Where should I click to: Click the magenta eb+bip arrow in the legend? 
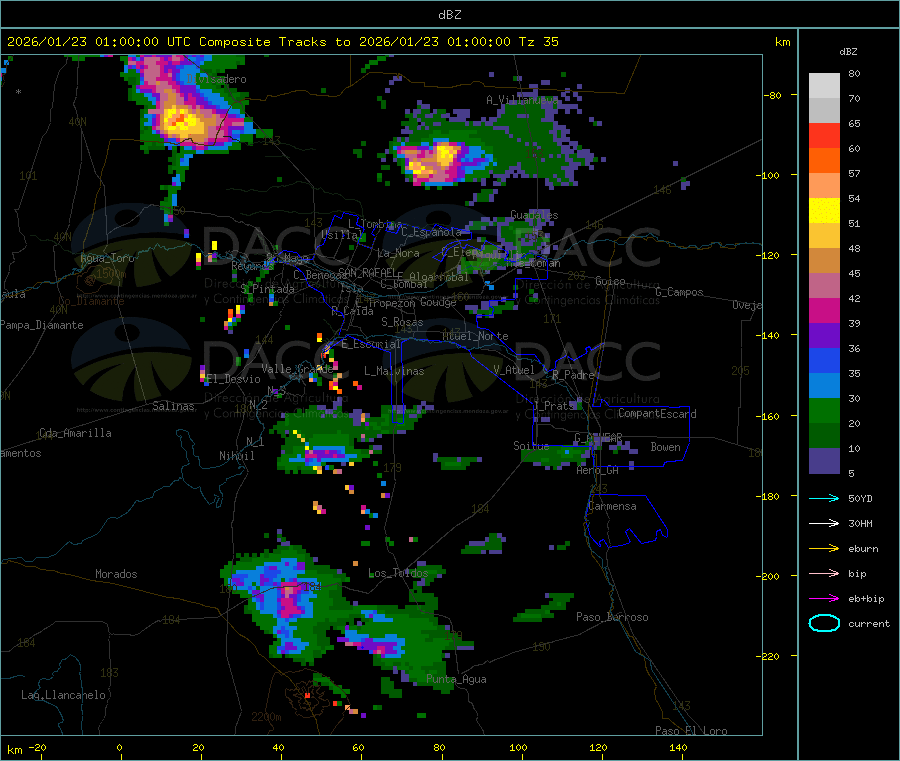(x=824, y=599)
